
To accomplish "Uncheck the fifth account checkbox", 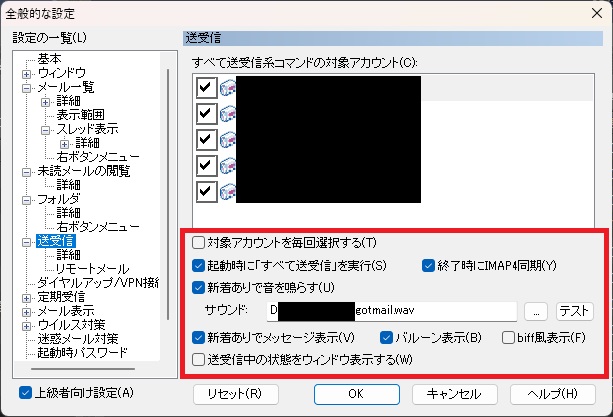I will click(x=206, y=191).
